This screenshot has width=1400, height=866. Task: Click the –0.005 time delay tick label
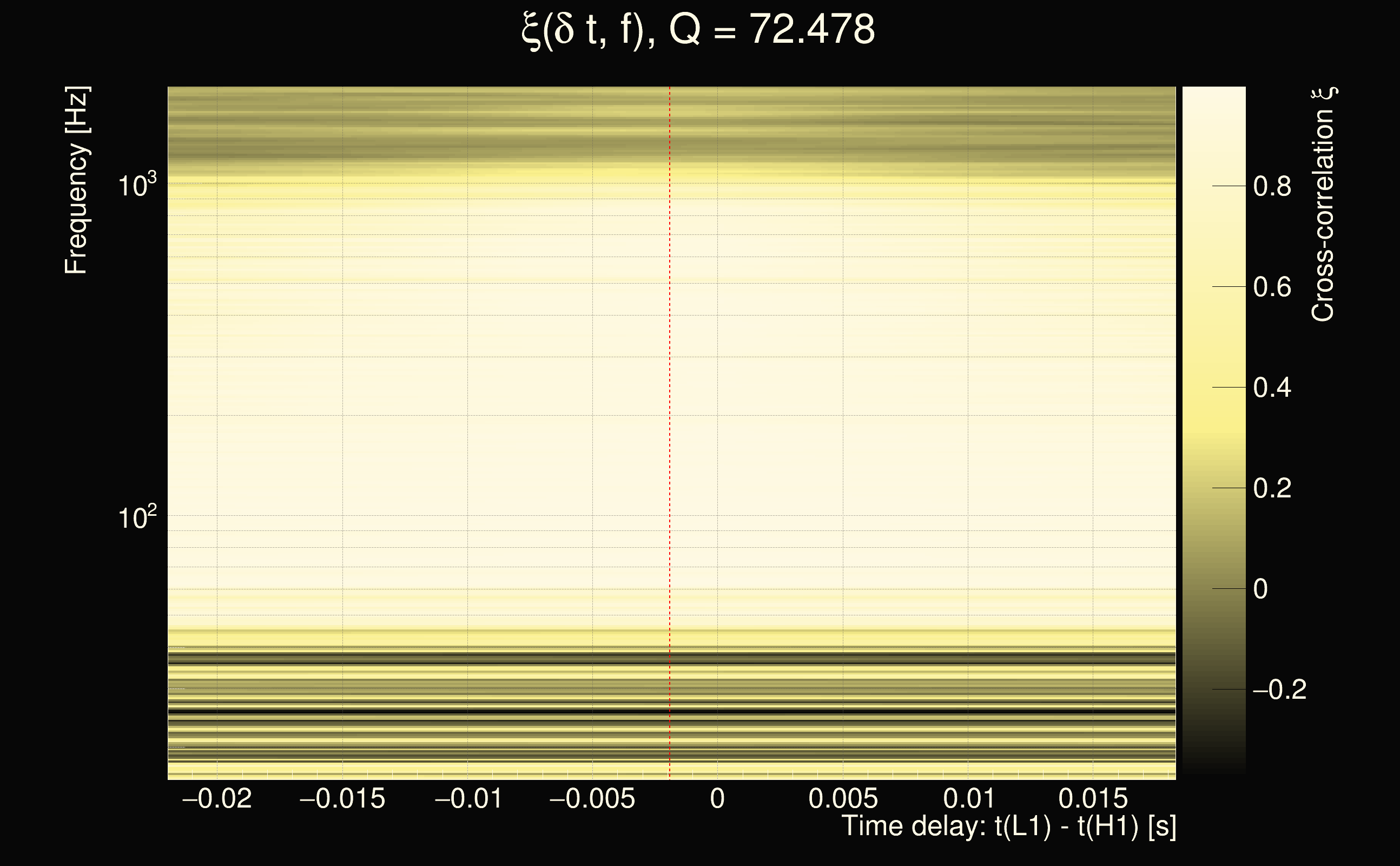click(x=592, y=798)
